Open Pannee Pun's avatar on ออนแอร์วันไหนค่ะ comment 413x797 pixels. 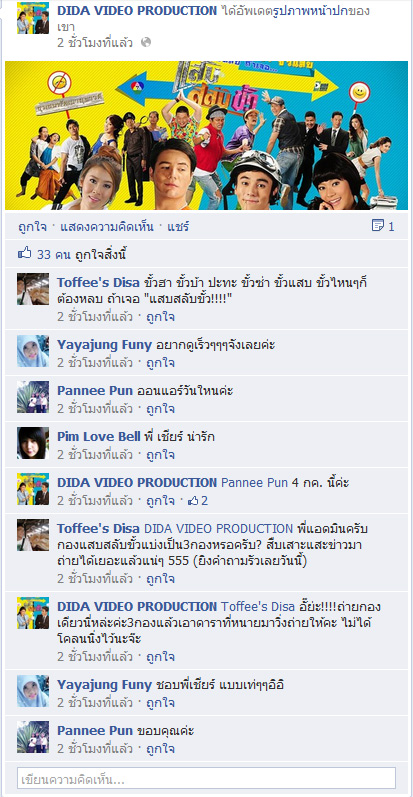click(33, 396)
